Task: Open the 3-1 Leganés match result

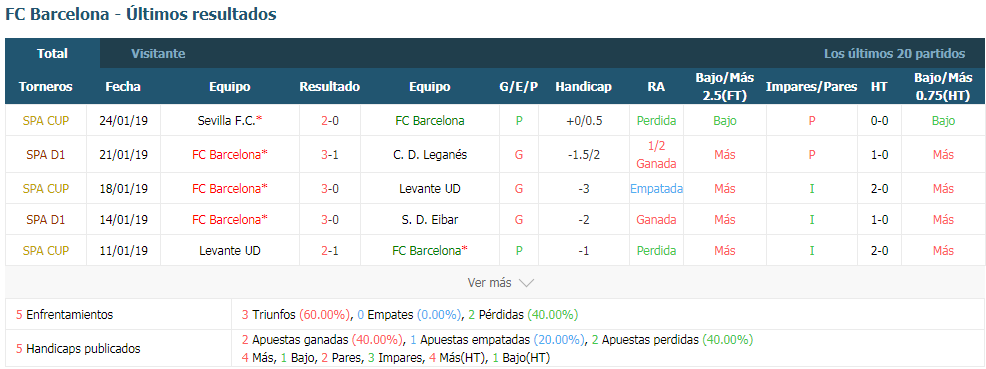Action: click(x=330, y=154)
